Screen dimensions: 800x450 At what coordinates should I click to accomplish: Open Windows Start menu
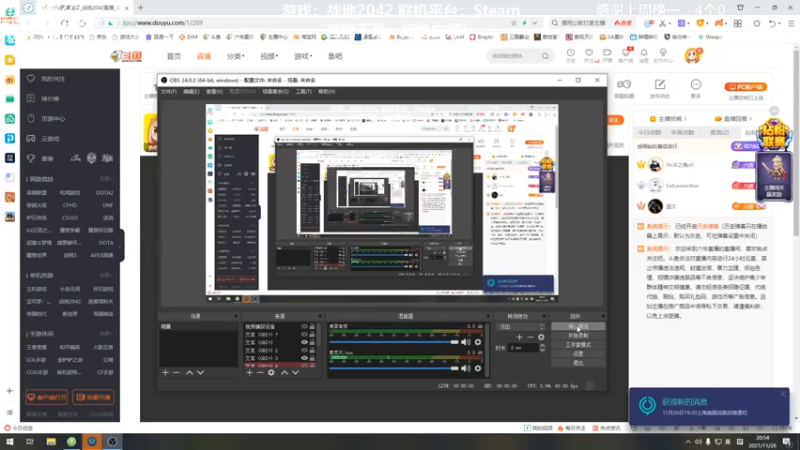tap(10, 442)
